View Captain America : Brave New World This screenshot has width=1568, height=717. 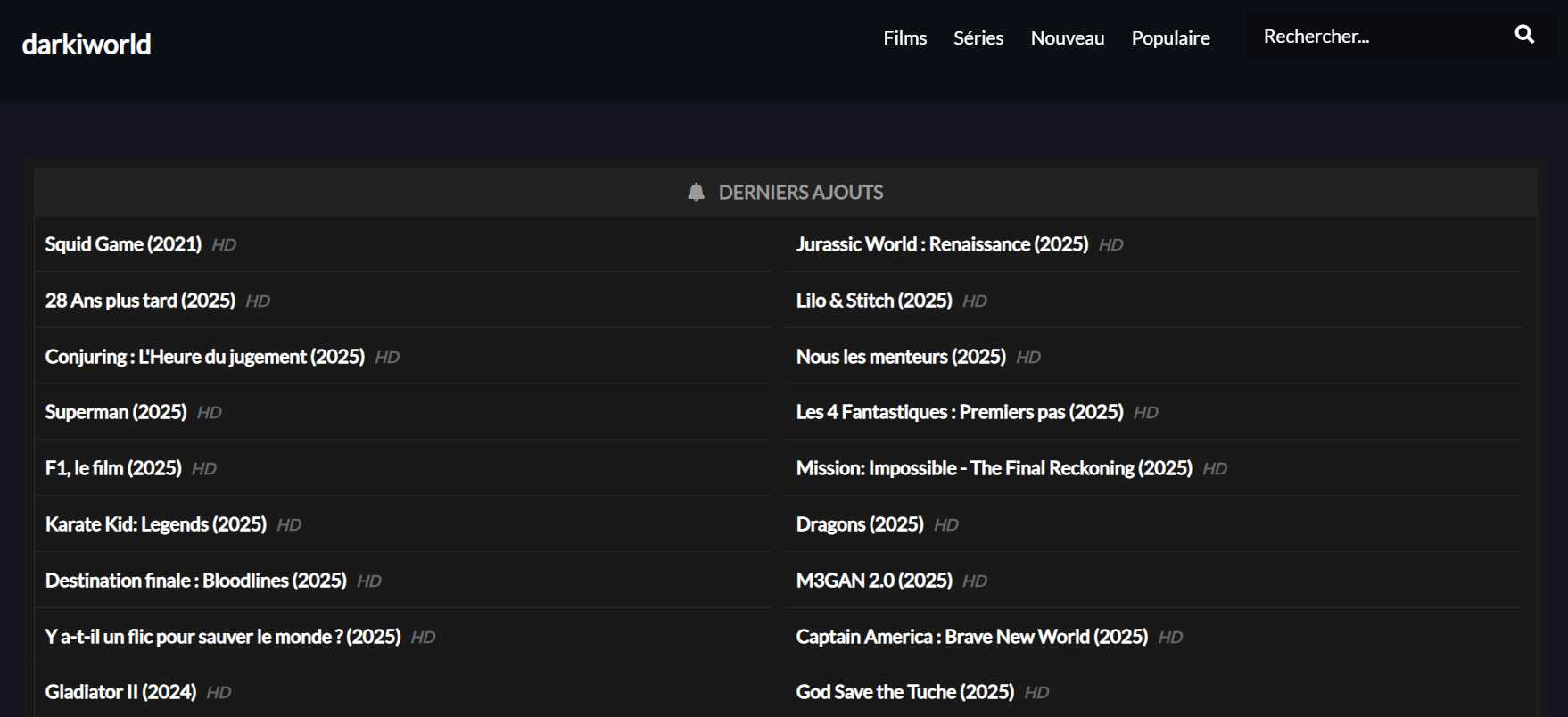click(971, 637)
